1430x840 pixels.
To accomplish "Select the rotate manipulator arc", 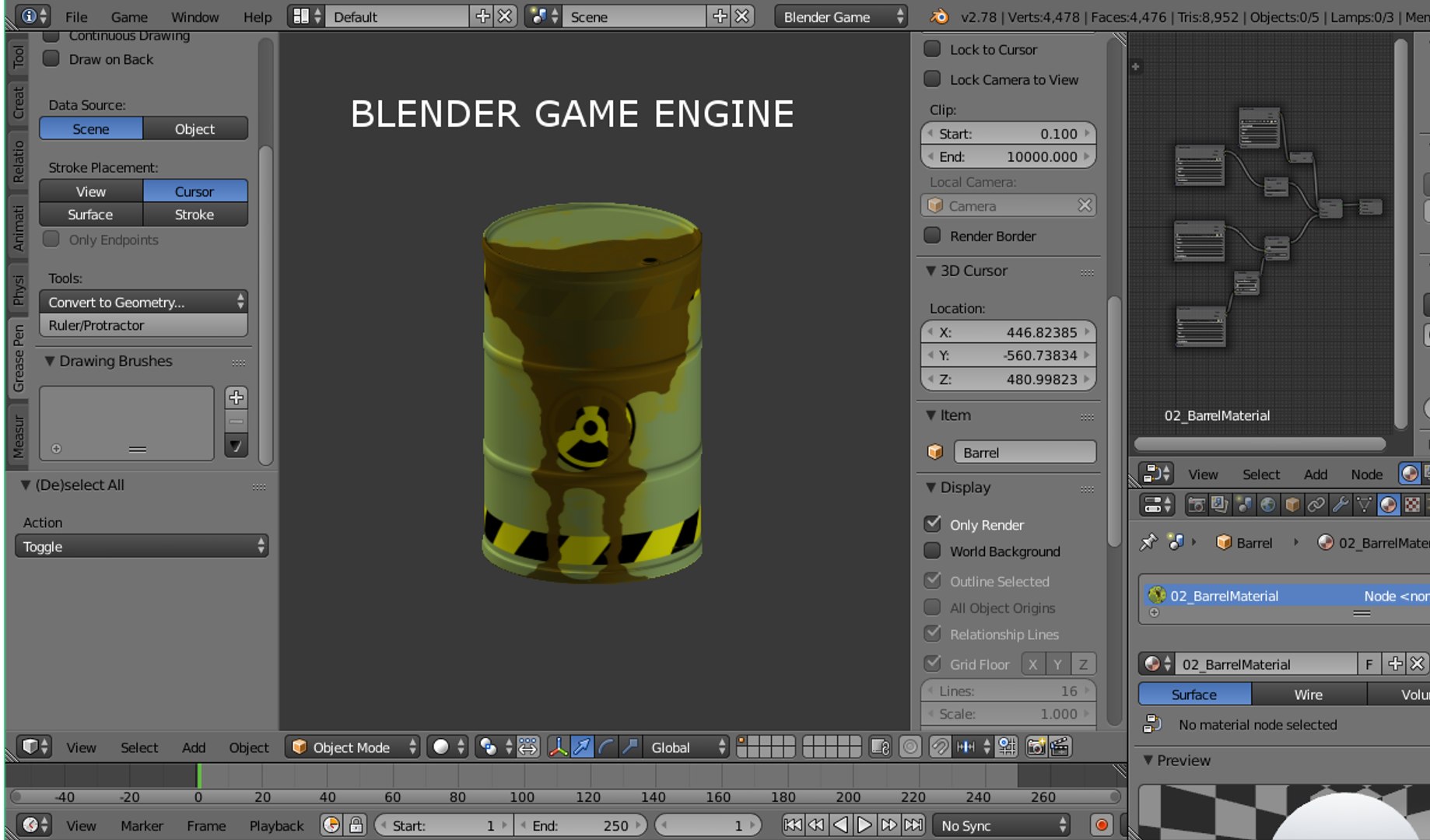I will coord(606,747).
